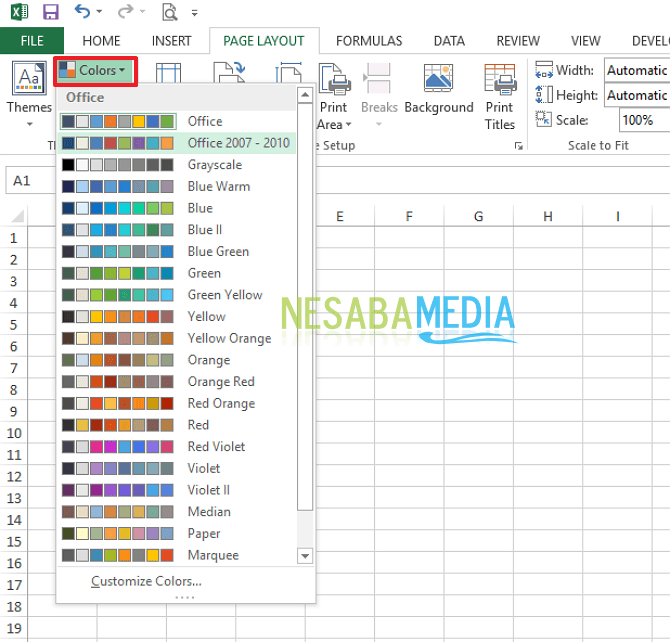Click the Breaks icon
Screen dimensions: 670x642
(x=378, y=78)
